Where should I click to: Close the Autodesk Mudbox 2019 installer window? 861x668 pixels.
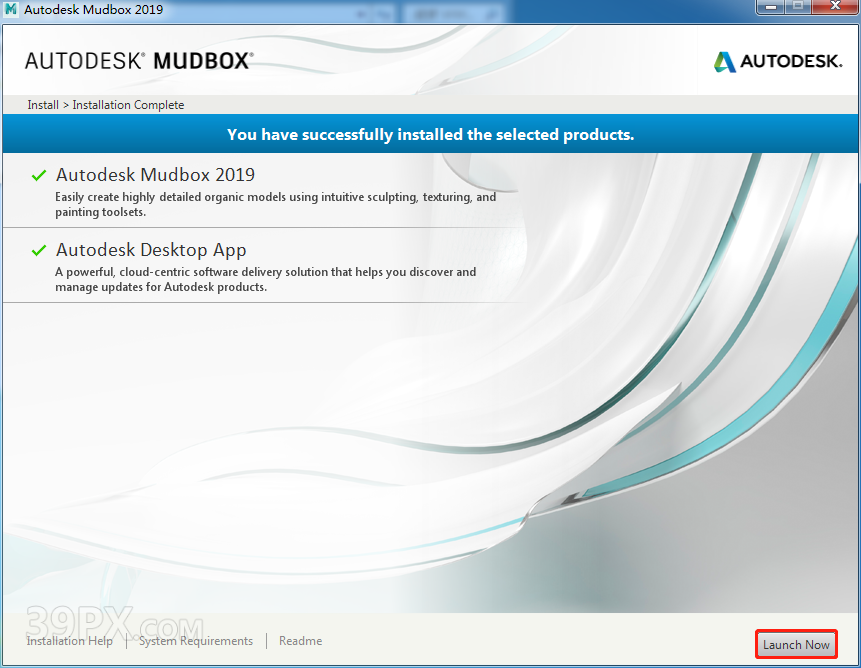tap(834, 8)
